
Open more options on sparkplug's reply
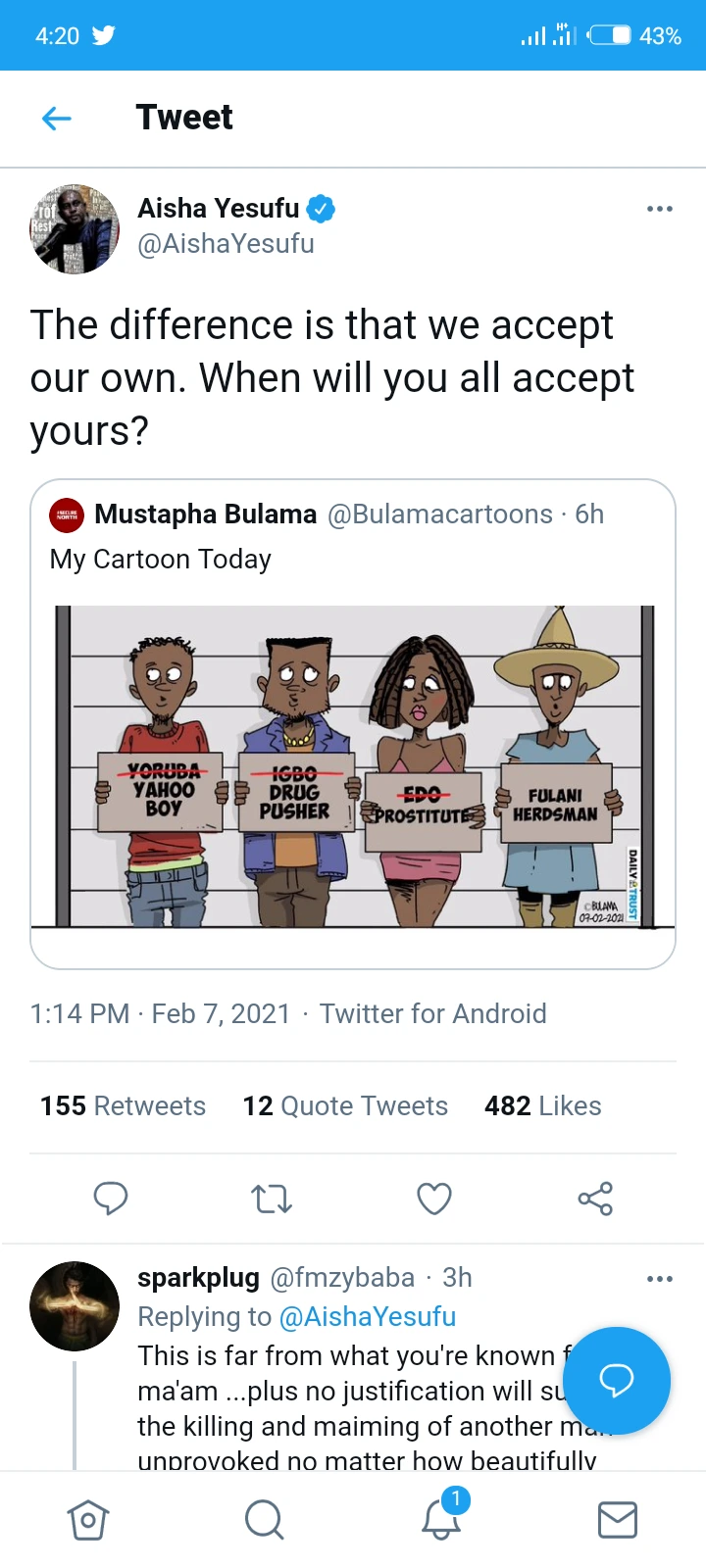coord(660,1279)
